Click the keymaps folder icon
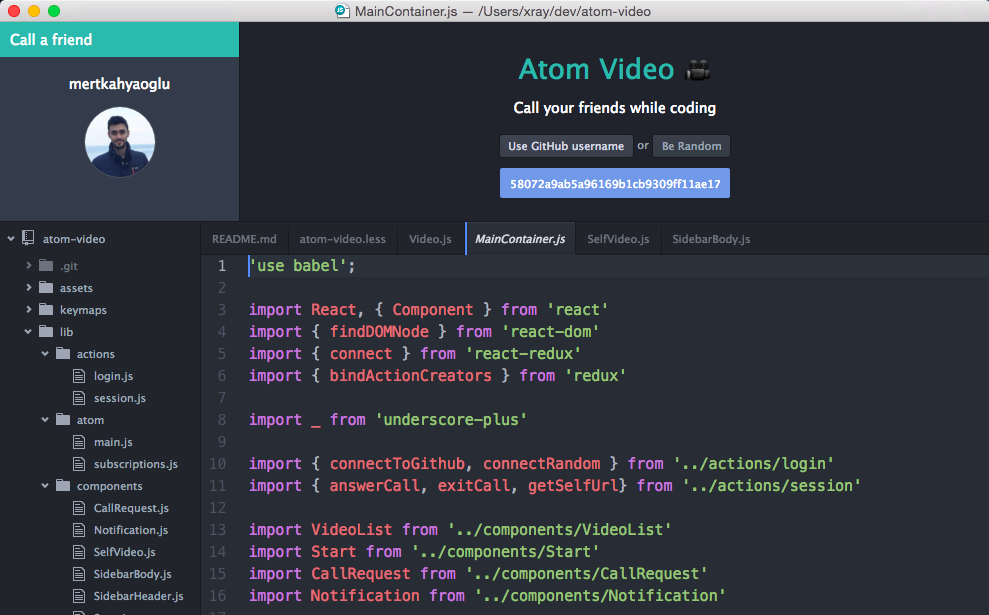The height and width of the screenshot is (615, 989). point(45,310)
